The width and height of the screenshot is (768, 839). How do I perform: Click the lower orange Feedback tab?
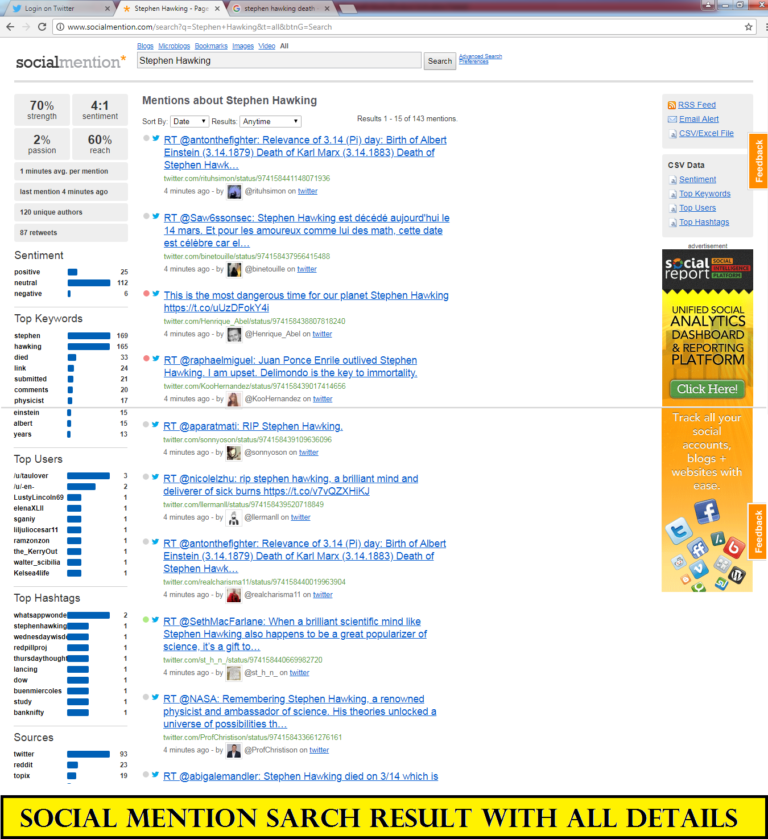(x=758, y=531)
